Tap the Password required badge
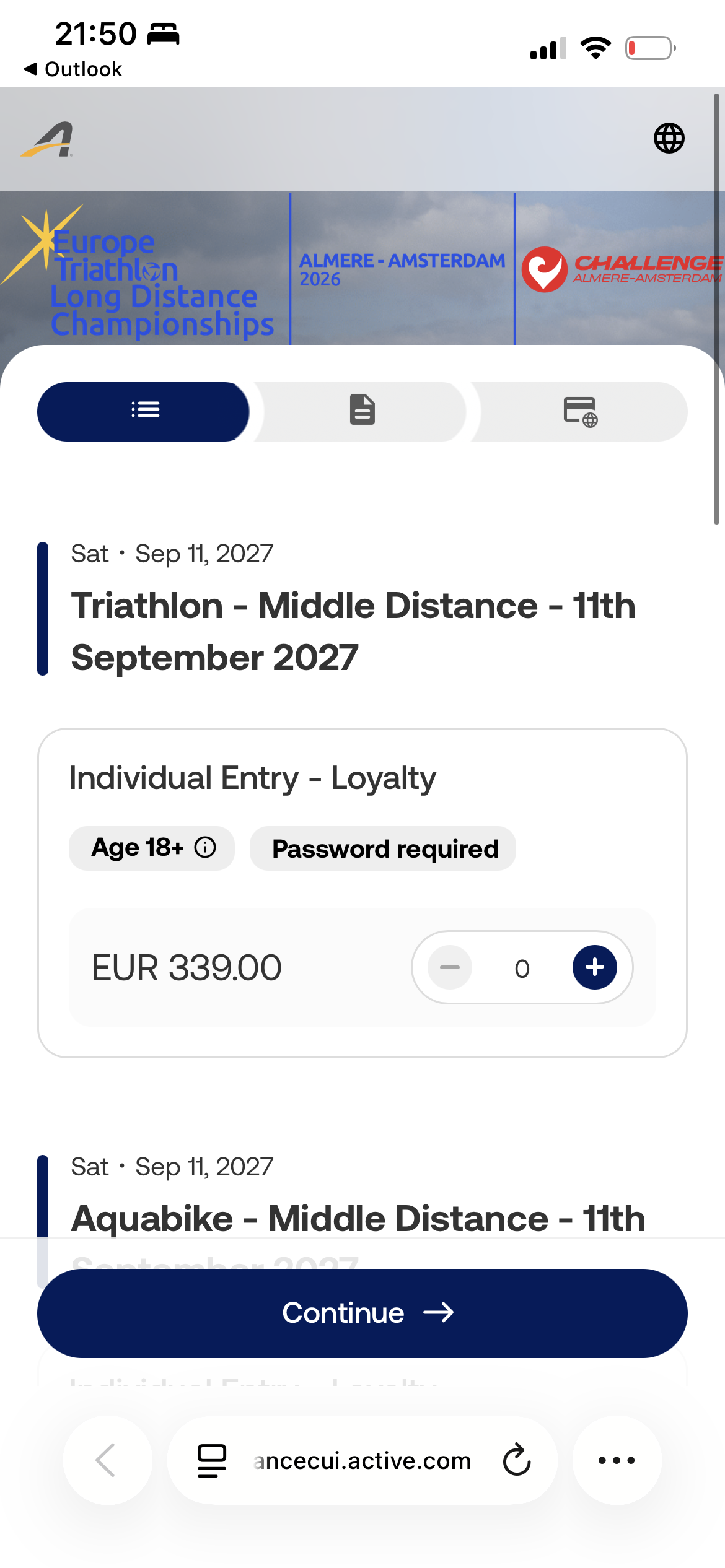 tap(383, 848)
